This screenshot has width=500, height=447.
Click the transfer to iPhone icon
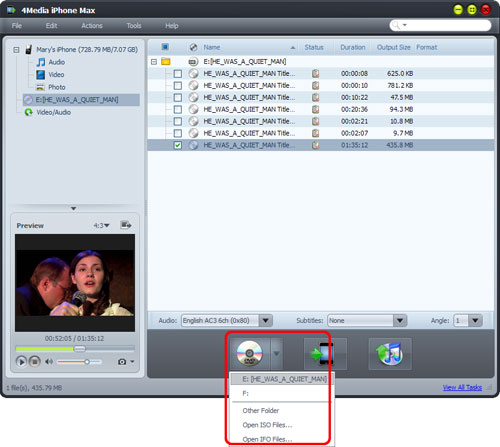pos(325,354)
